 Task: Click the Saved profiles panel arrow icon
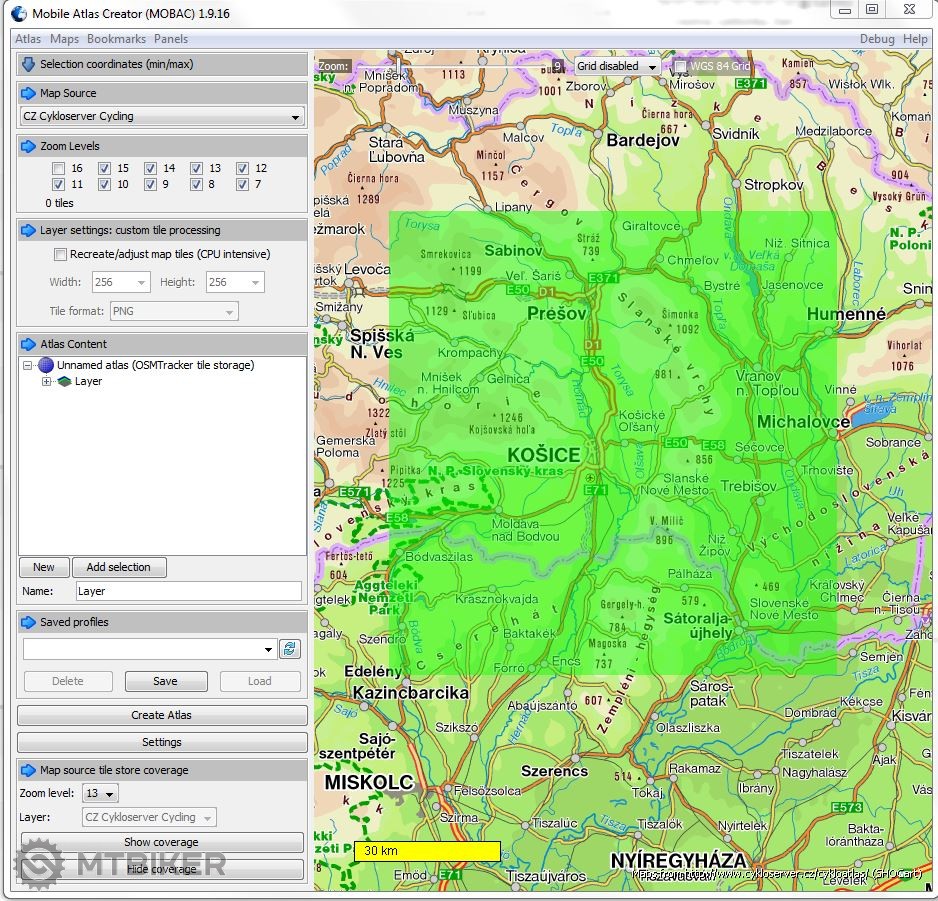[x=28, y=622]
